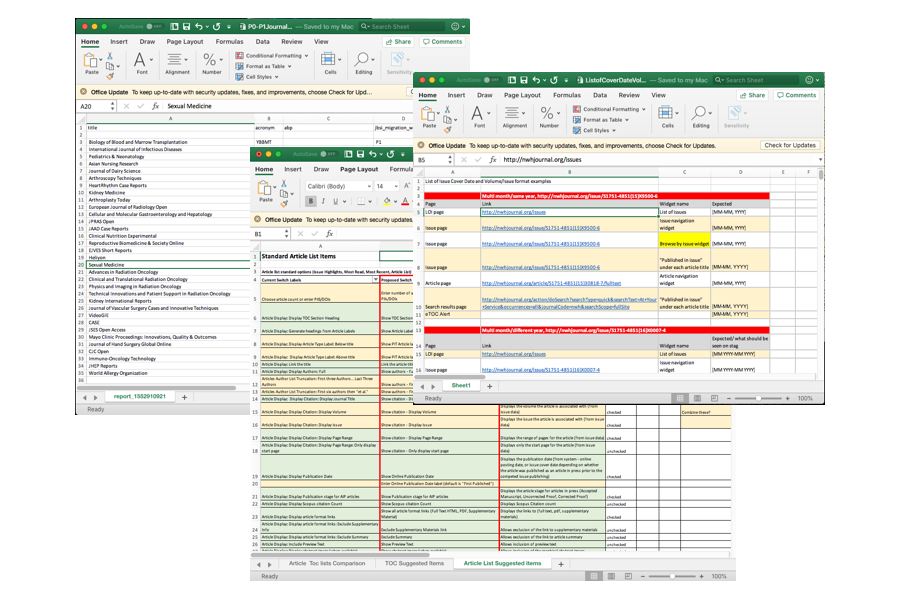900x600 pixels.
Task: Open Editing magnifier in PO-P1Journal ribbon
Action: pos(363,61)
